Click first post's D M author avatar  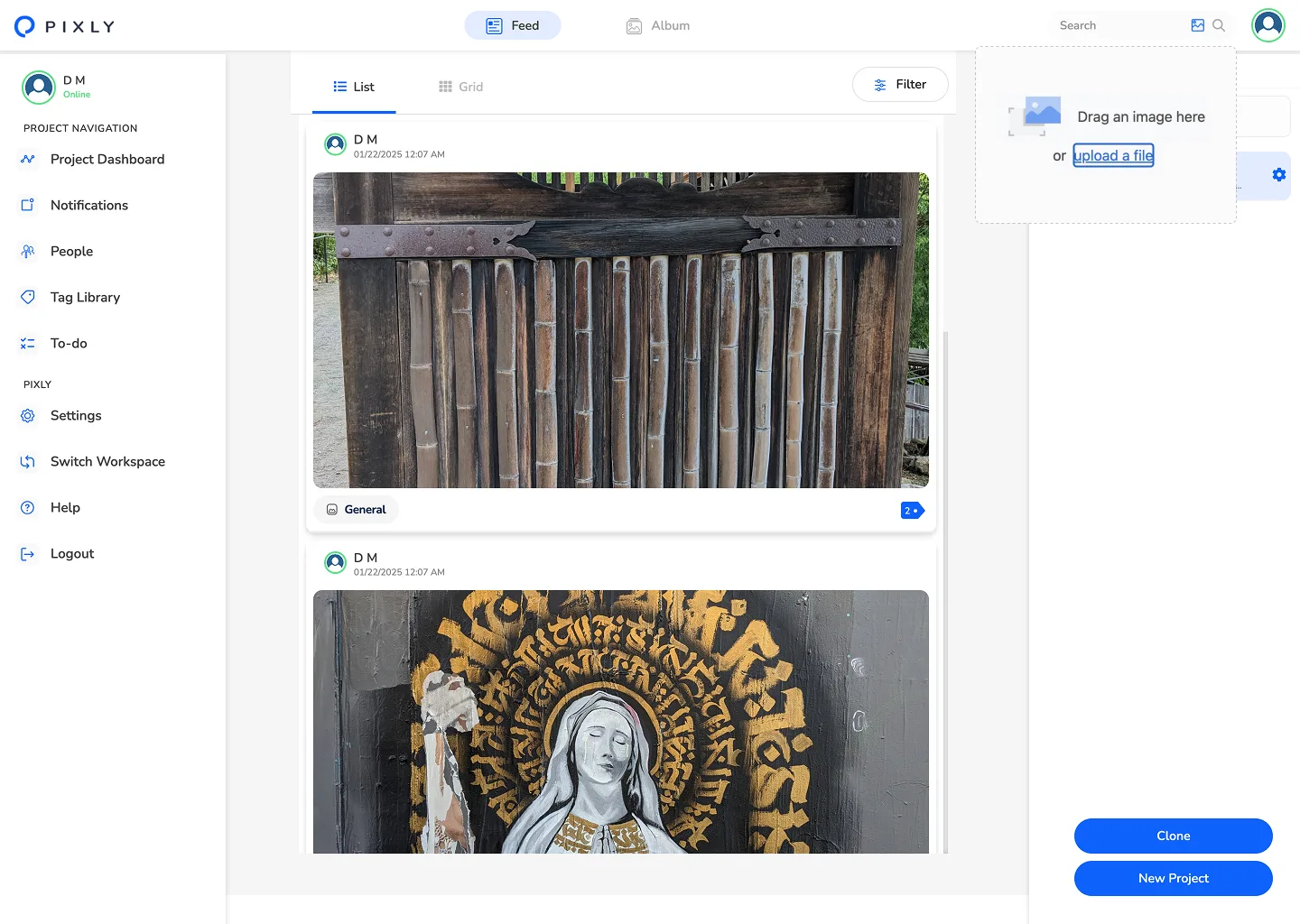tap(336, 144)
